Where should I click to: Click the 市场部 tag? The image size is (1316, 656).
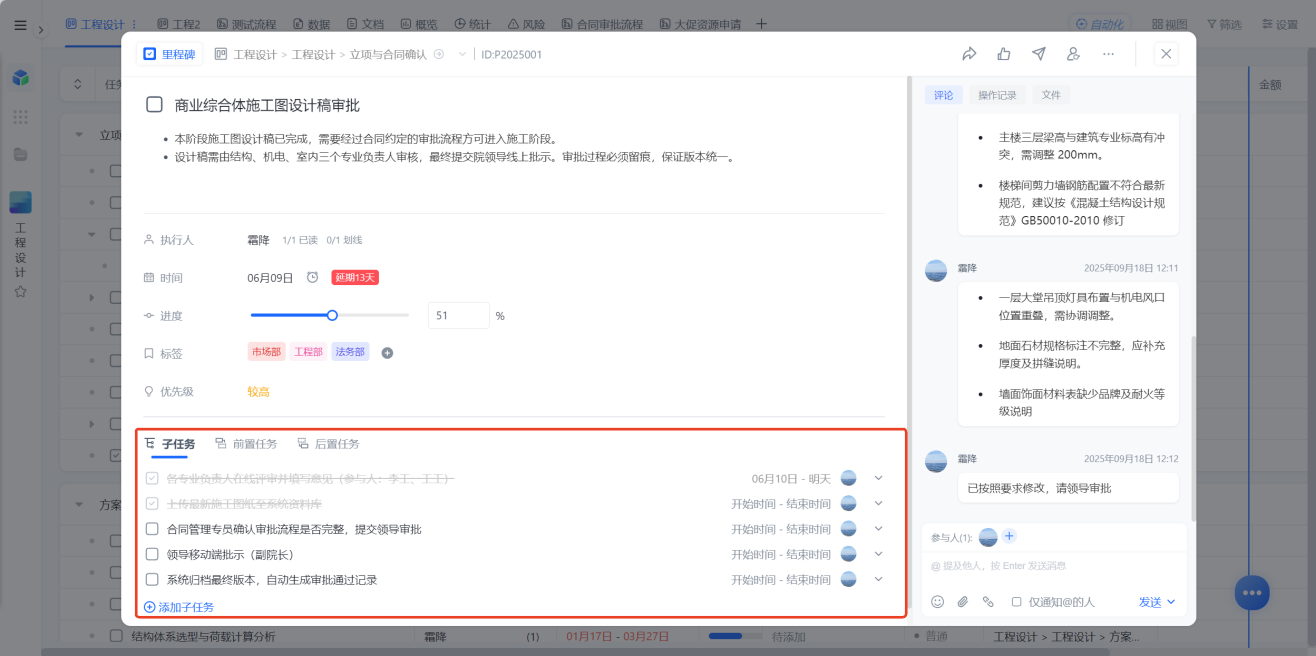point(266,352)
